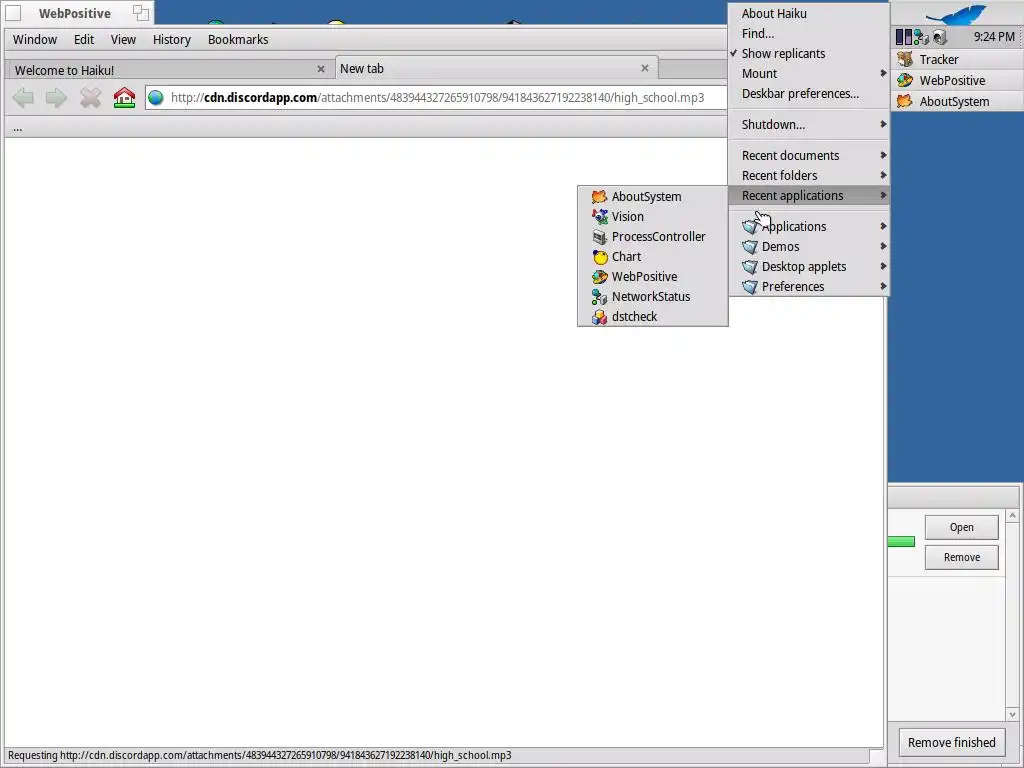This screenshot has height=768, width=1024.
Task: Click Remove button in Downloads window
Action: (x=961, y=558)
